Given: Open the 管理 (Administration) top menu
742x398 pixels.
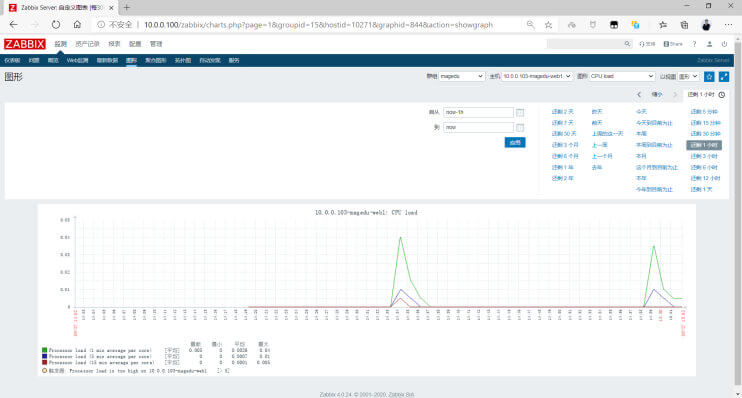Looking at the screenshot, I should [x=156, y=44].
